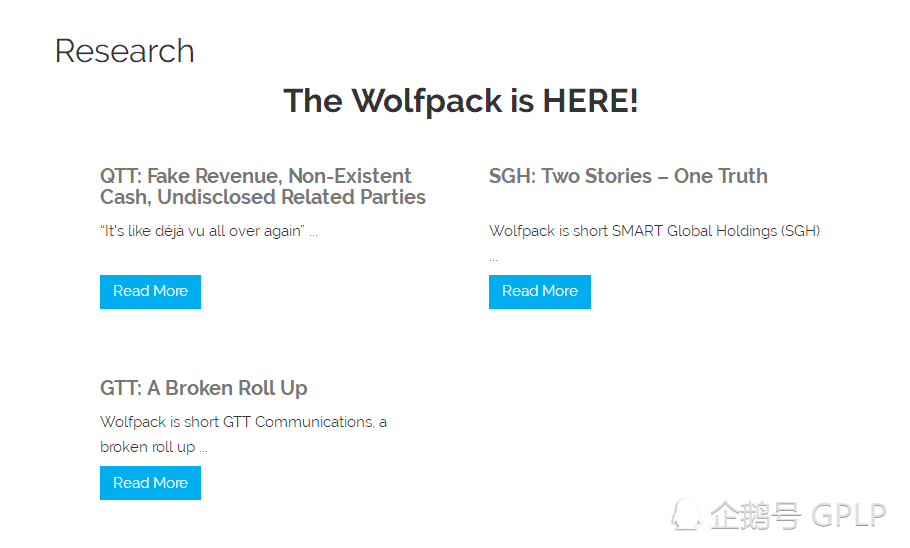The width and height of the screenshot is (910, 548).
Task: Click the "It's like déjà vu all over again" excerpt
Action: 201,231
